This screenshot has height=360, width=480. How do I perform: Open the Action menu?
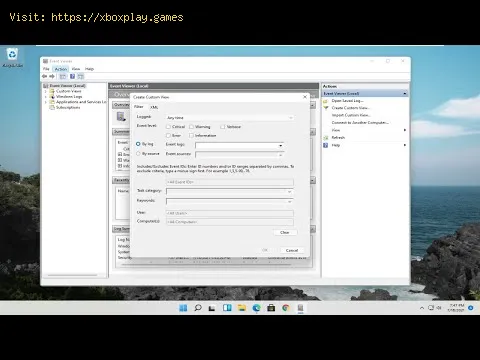click(61, 69)
